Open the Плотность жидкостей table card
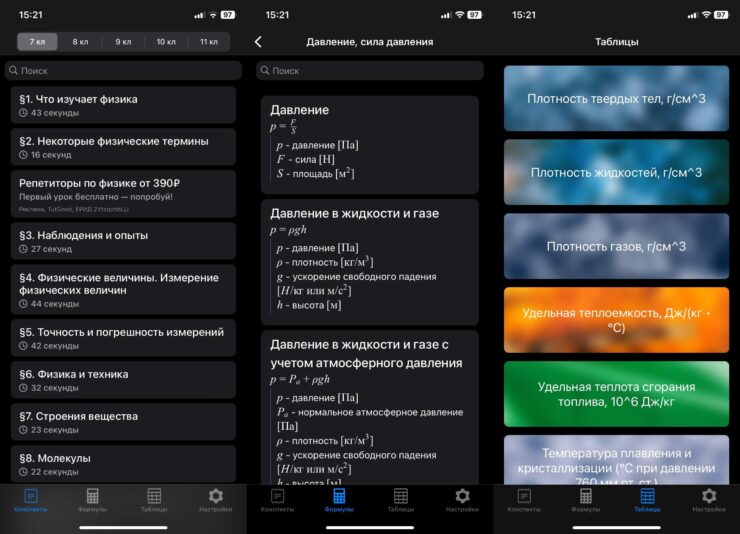 pos(616,173)
